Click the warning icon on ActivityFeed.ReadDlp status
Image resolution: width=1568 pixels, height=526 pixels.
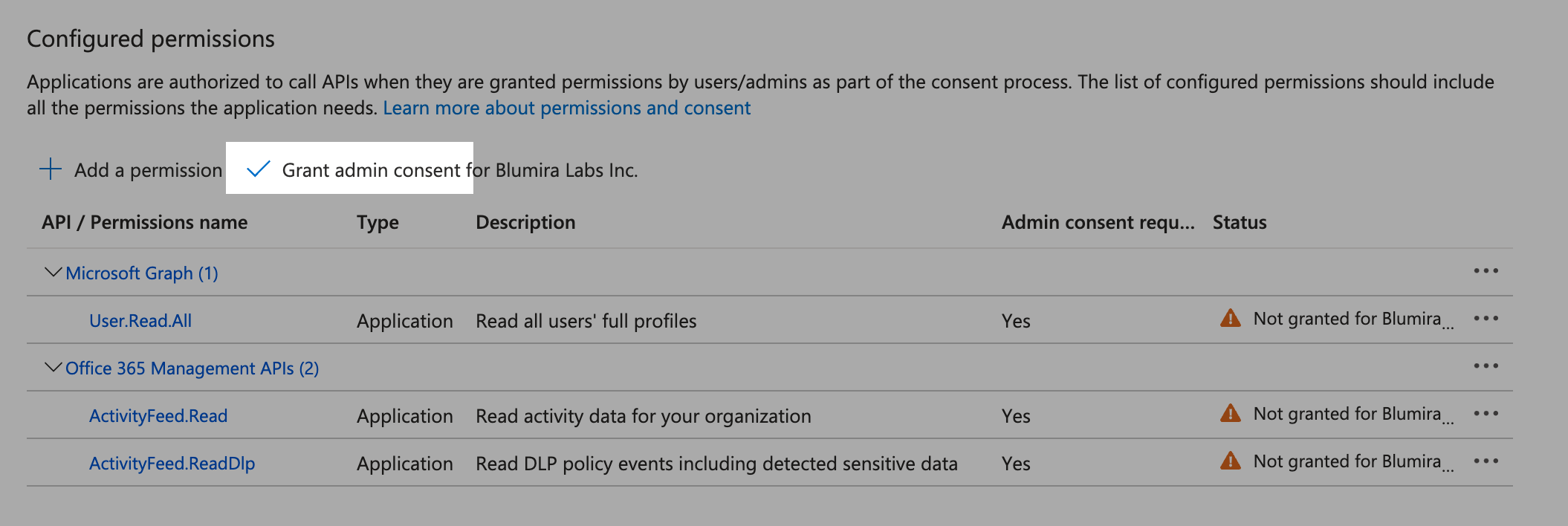(1231, 461)
